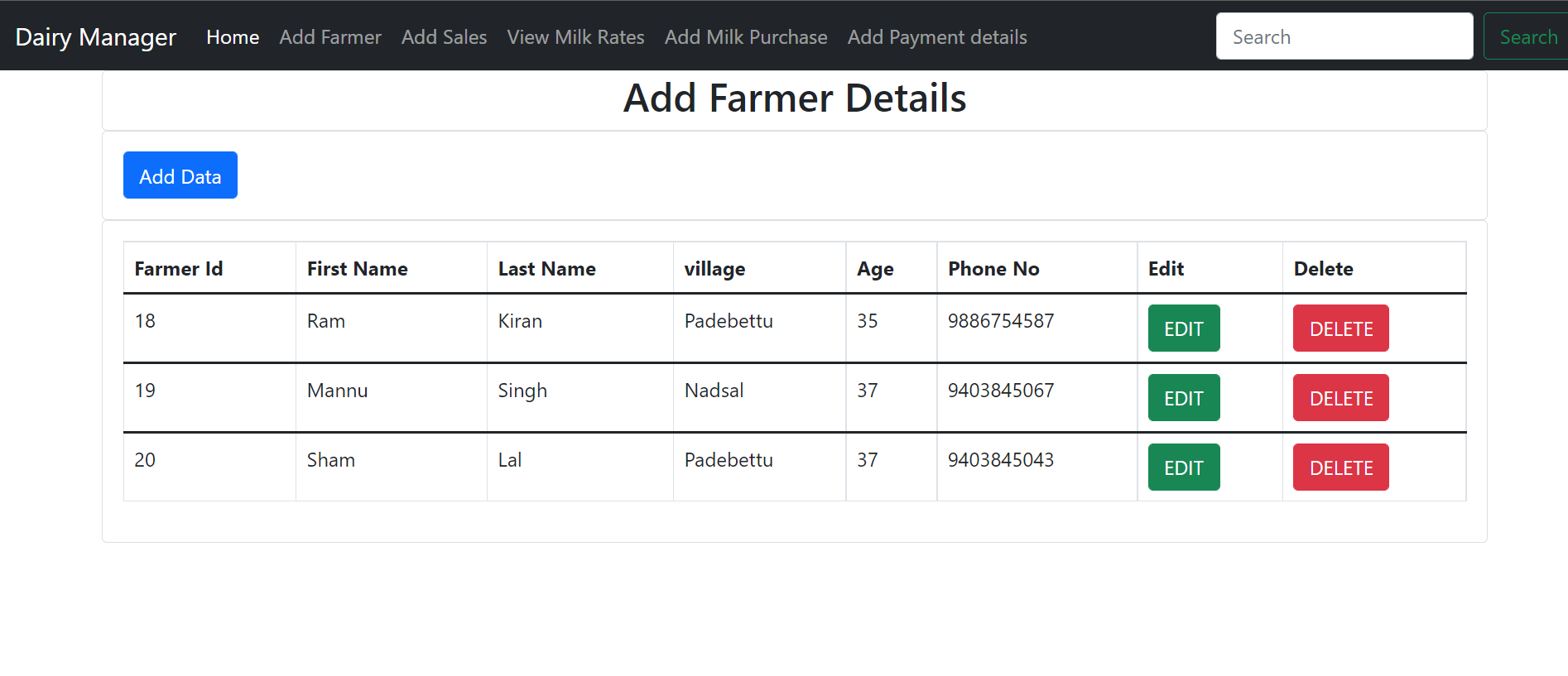Open the Home navigation item
The width and height of the screenshot is (1568, 676).
pyautogui.click(x=233, y=37)
